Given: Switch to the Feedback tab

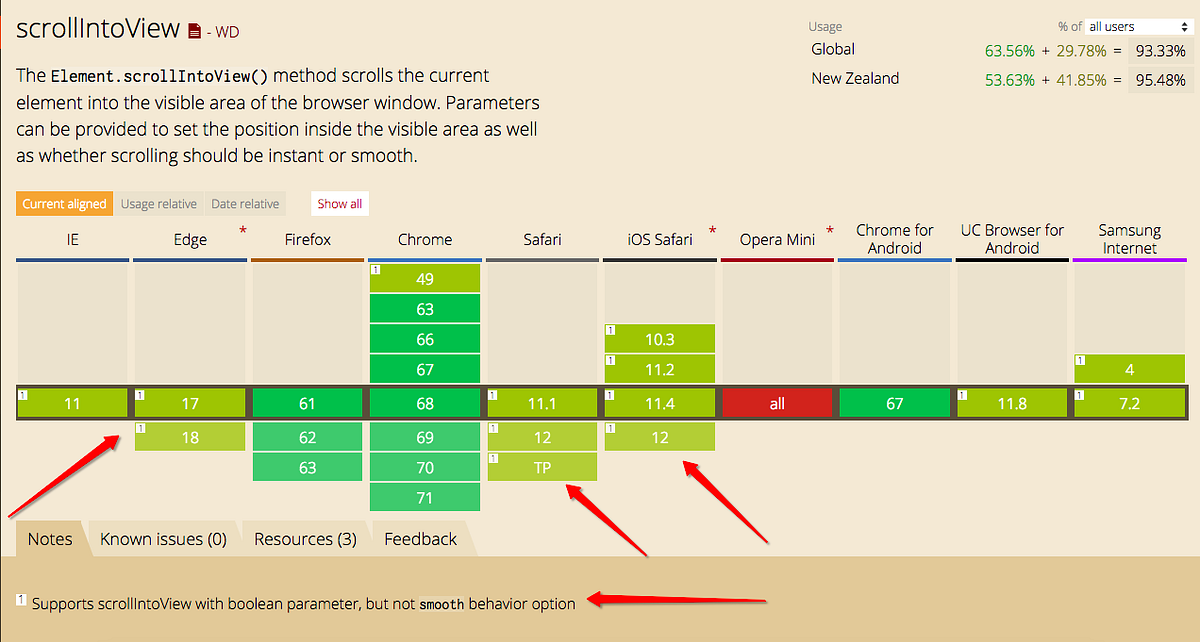Looking at the screenshot, I should 421,538.
